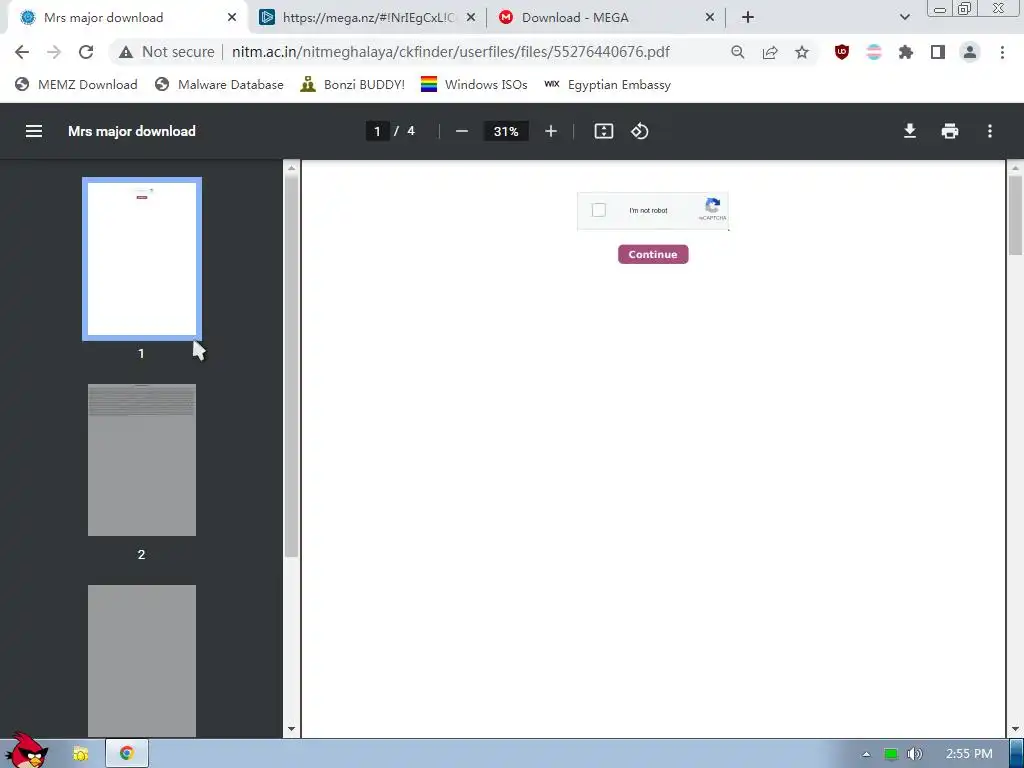This screenshot has width=1024, height=768.
Task: Click the purple Continue button
Action: point(653,255)
